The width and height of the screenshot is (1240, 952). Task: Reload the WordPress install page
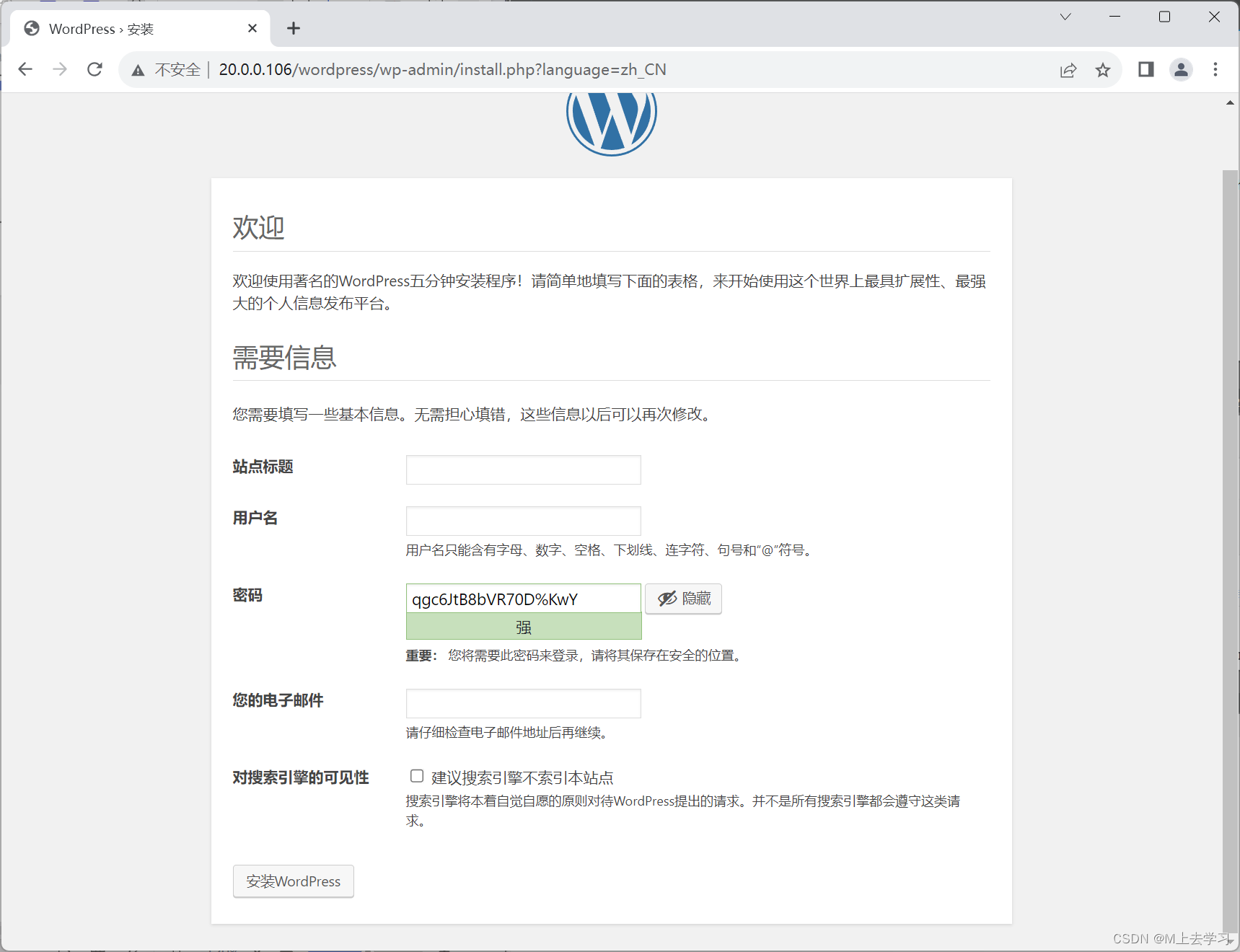pos(94,69)
